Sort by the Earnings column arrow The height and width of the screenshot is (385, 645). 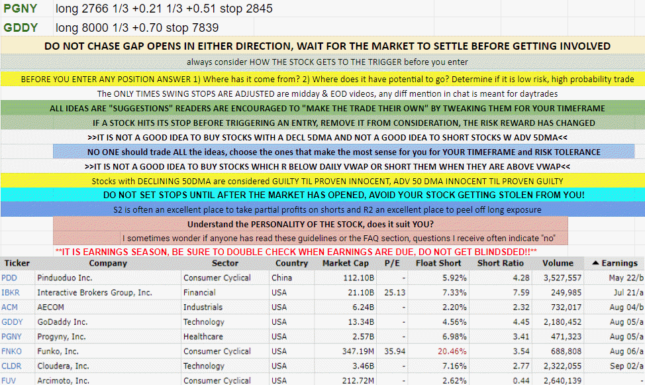(595, 263)
